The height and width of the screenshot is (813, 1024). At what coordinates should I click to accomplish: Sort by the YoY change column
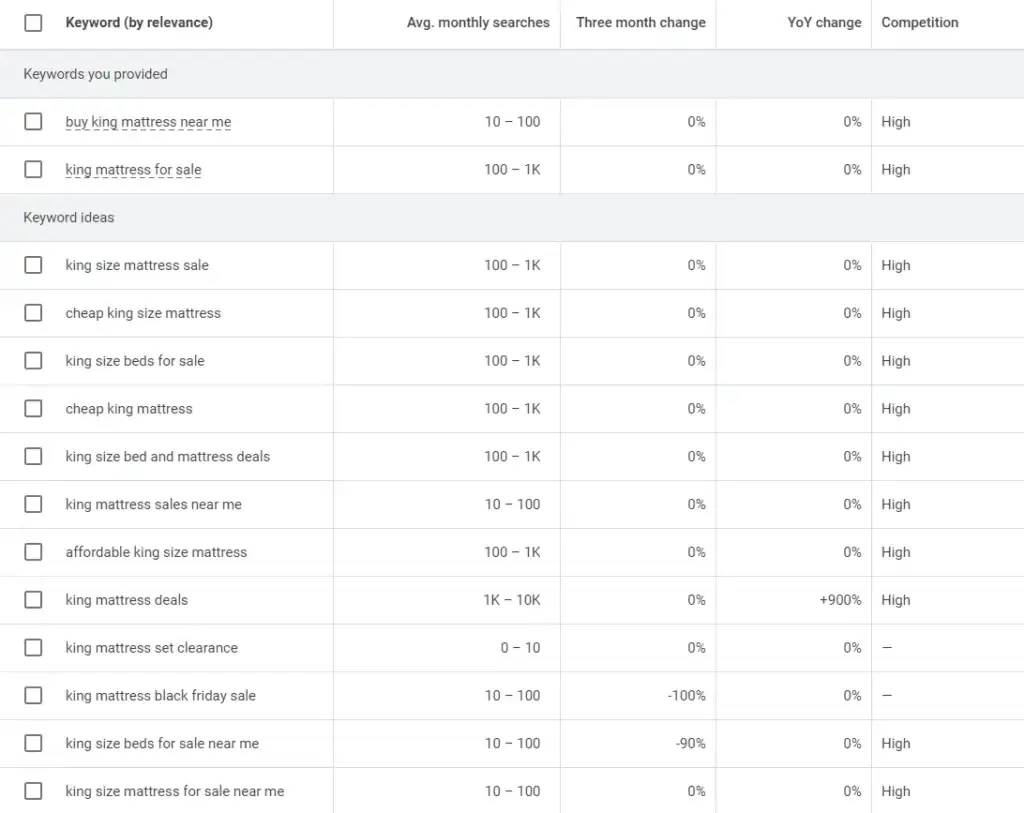tap(824, 22)
